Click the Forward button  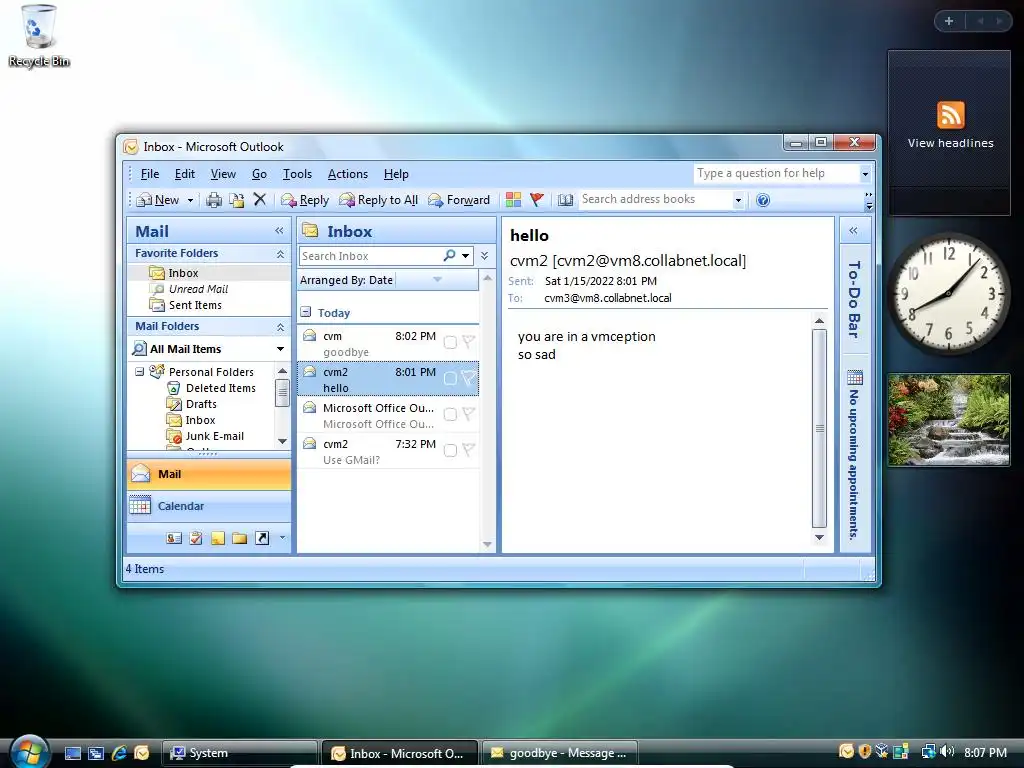point(458,200)
